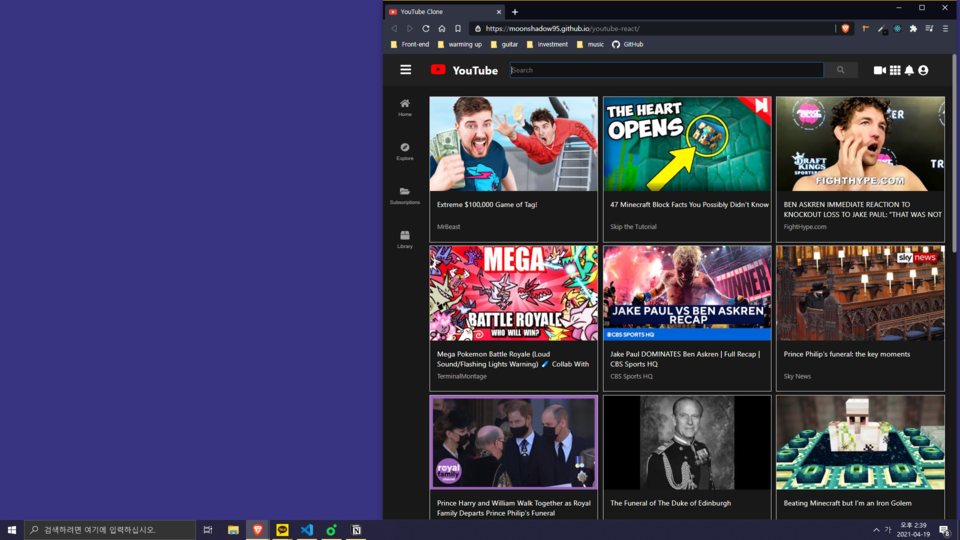Click title 'The Funeral of The Duke of Edinburgh'
The height and width of the screenshot is (540, 960).
(x=670, y=503)
